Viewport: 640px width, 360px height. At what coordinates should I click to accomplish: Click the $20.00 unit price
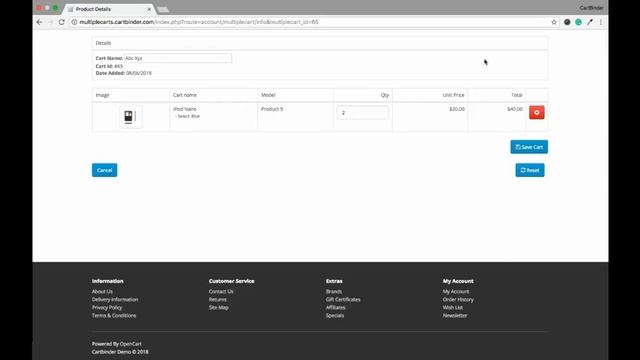(x=457, y=109)
